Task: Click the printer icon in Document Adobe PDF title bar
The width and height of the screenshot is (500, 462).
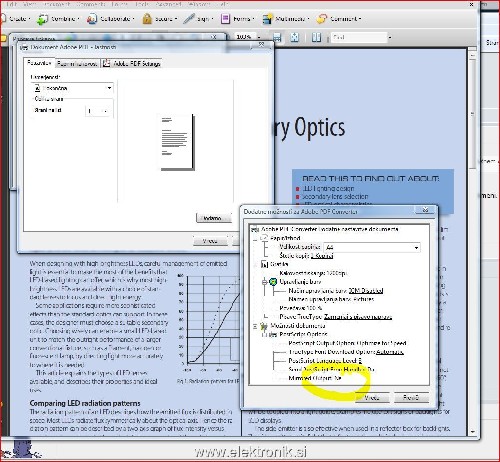Action: pos(24,47)
